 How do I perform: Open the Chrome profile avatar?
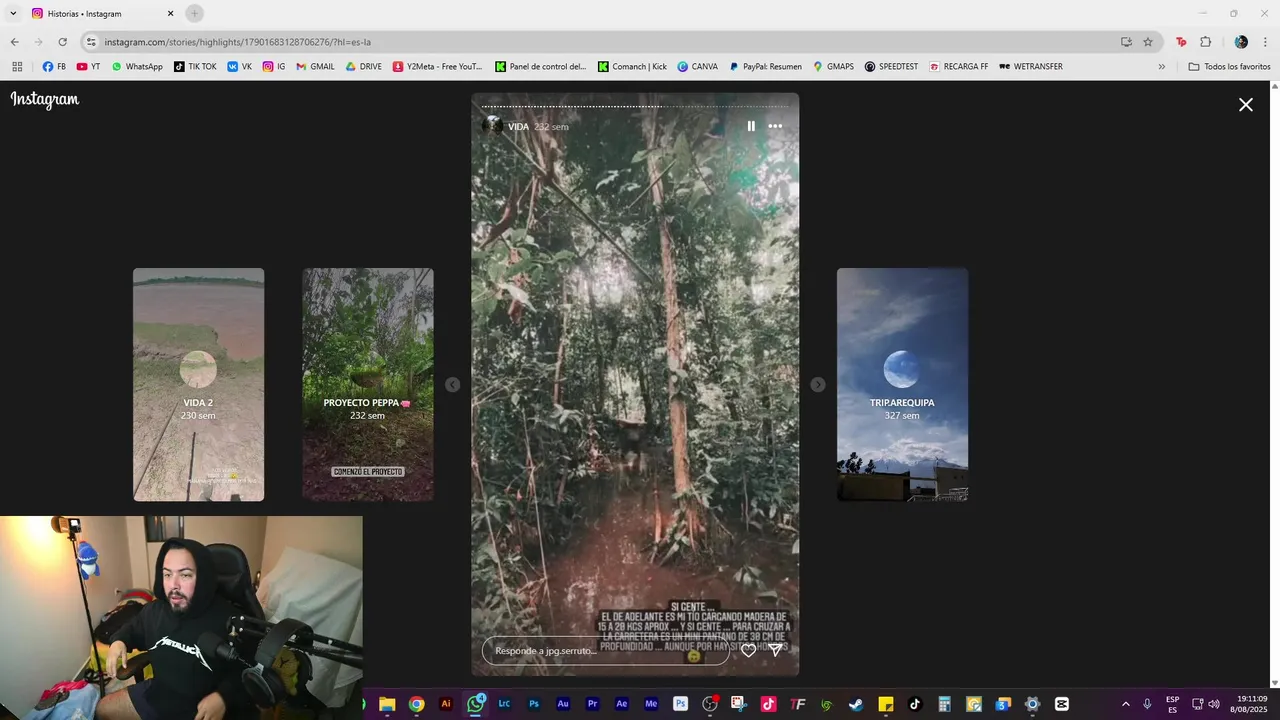pos(1241,42)
